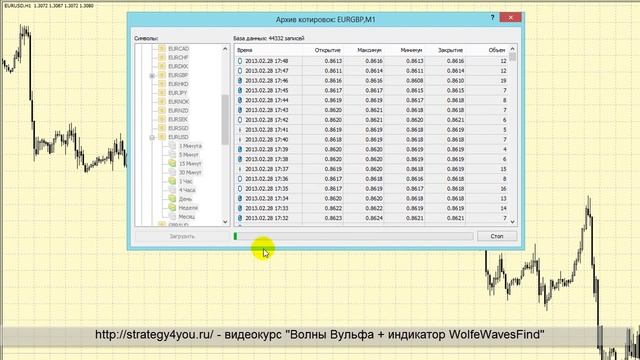
Task: Select the row 2013.02.28 17:38
Action: tap(372, 159)
